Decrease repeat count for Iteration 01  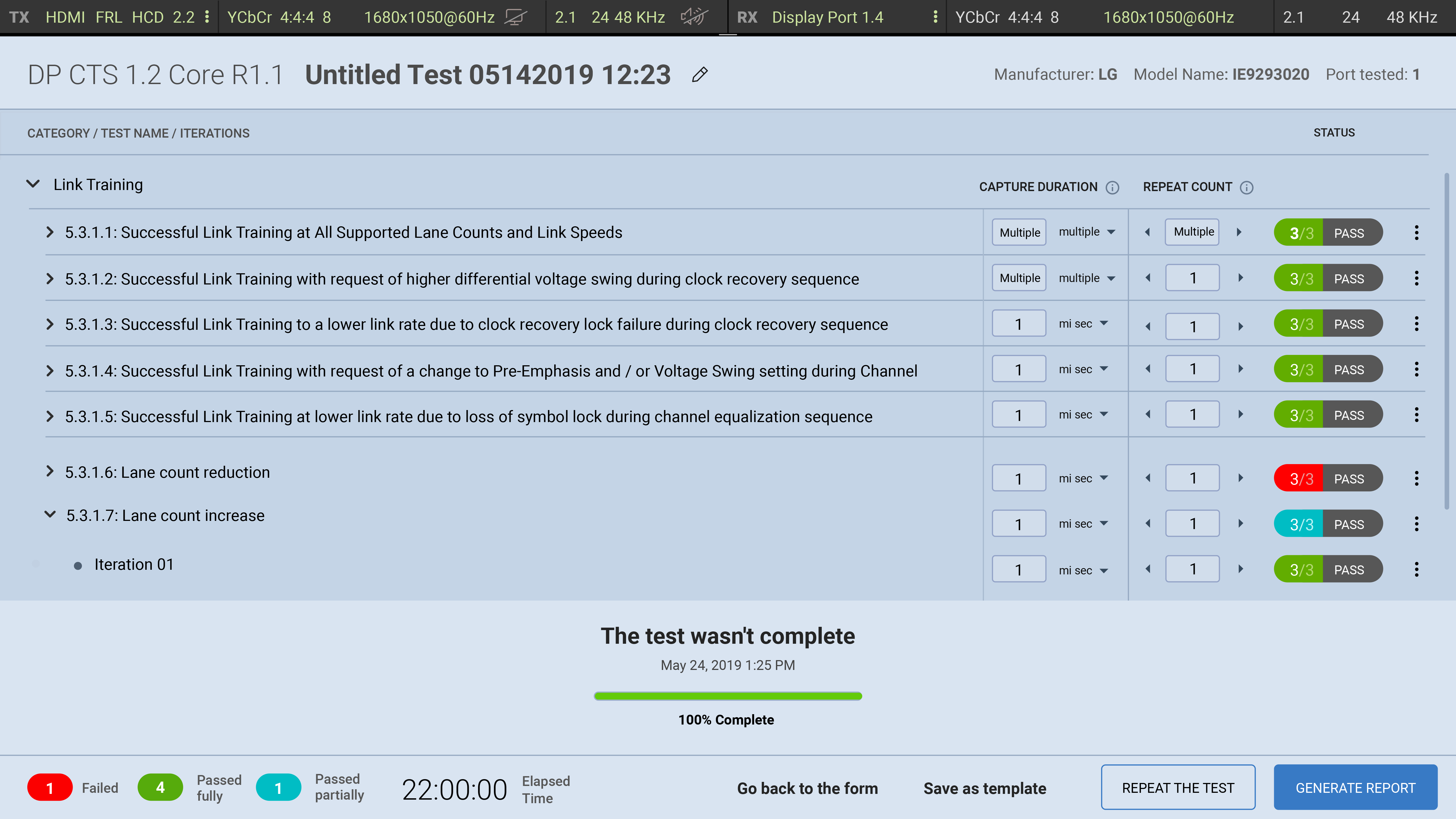click(x=1147, y=569)
